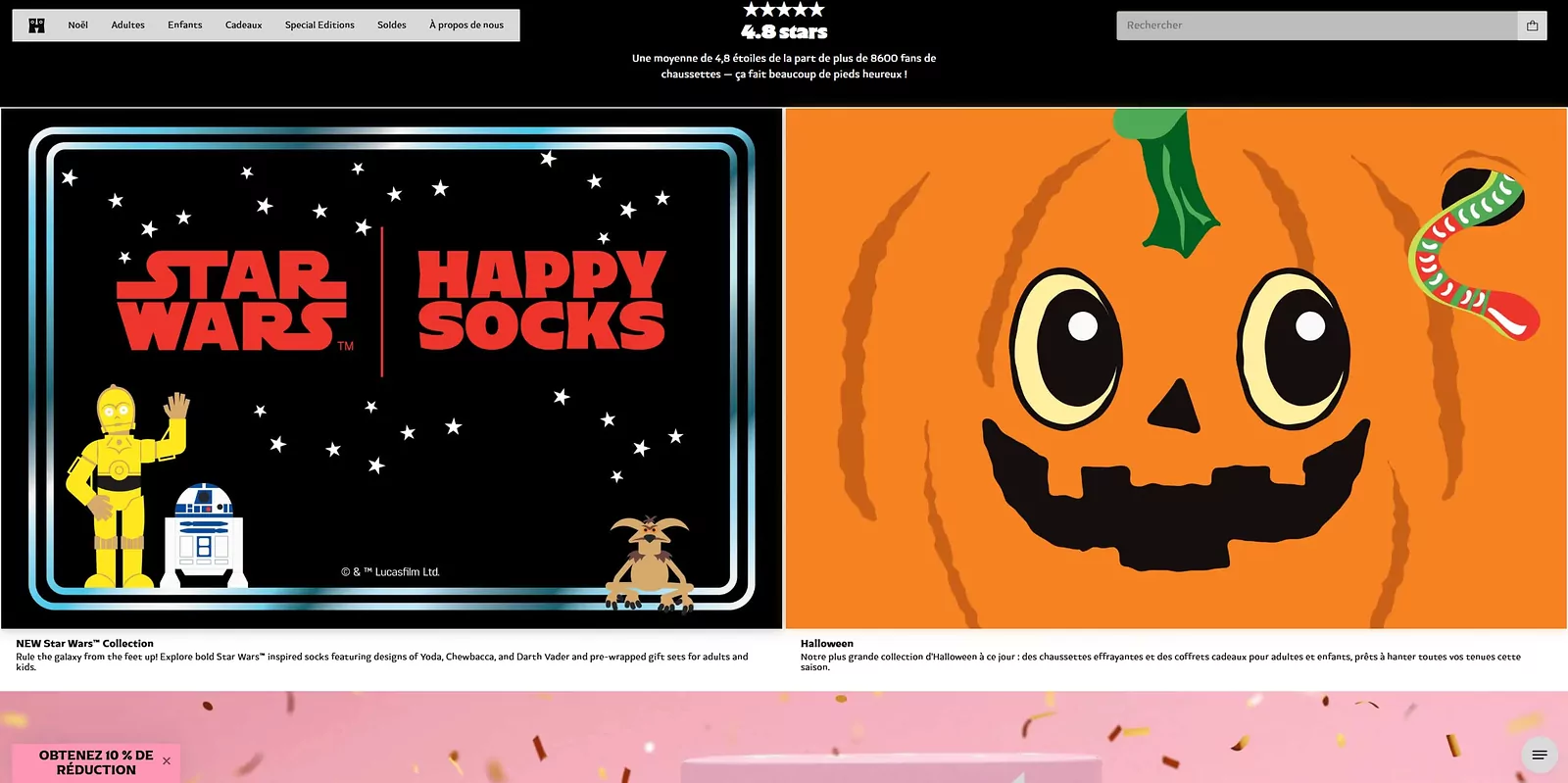Click the Halloween collection description text
Image resolution: width=1568 pixels, height=783 pixels.
coord(1160,662)
